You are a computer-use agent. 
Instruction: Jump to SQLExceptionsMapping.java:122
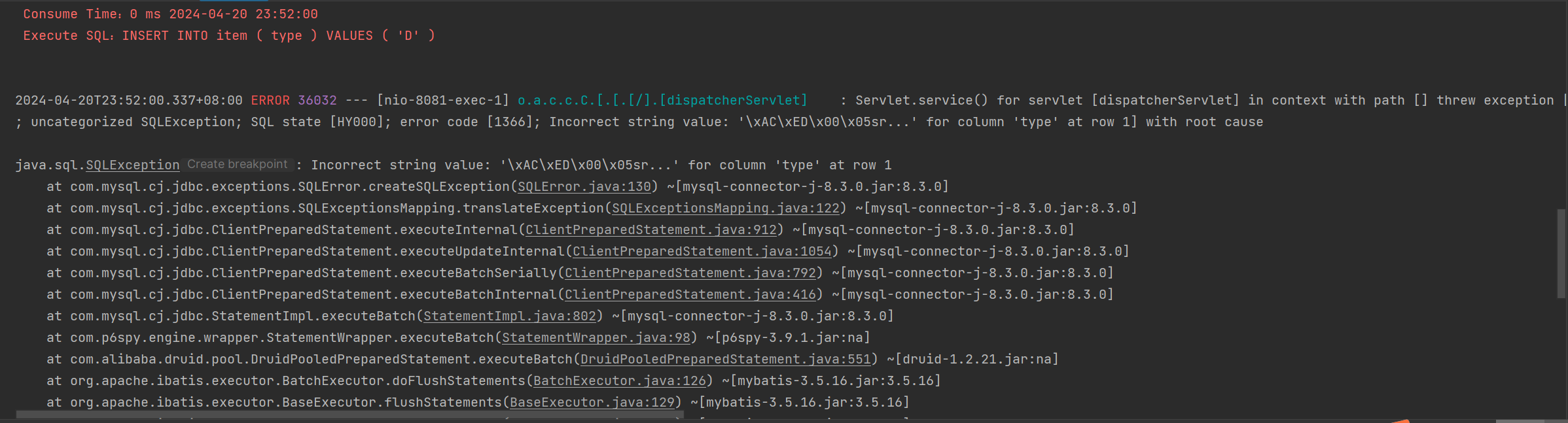pos(725,209)
